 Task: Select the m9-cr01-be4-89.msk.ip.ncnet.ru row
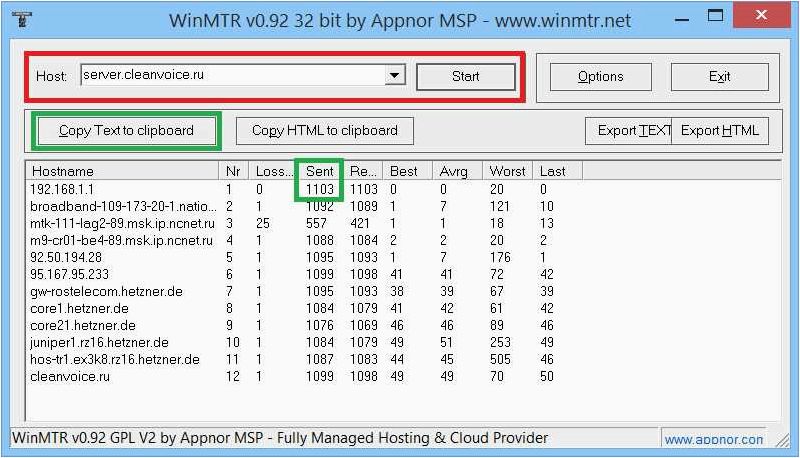click(x=306, y=240)
